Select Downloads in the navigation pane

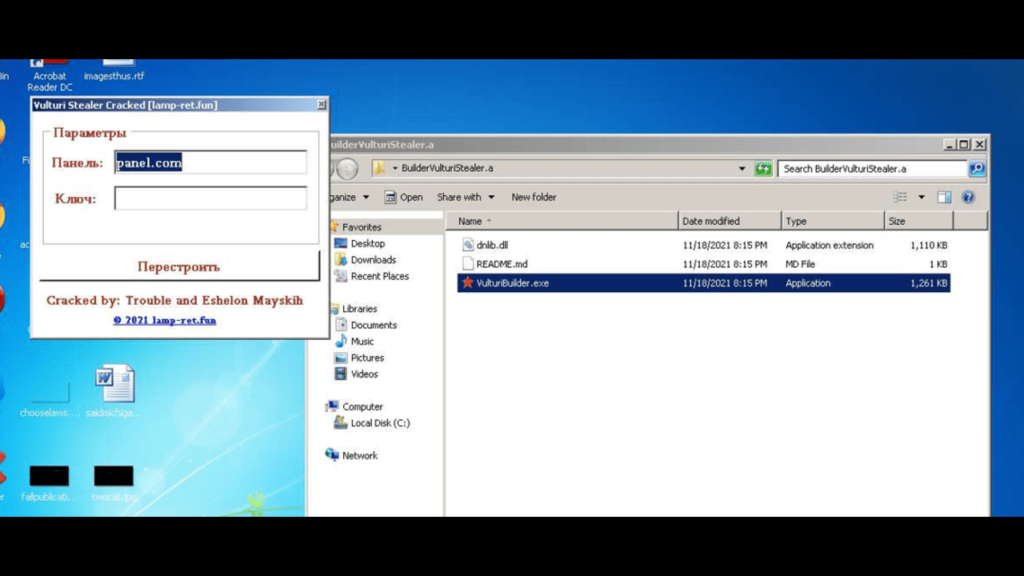pos(373,260)
